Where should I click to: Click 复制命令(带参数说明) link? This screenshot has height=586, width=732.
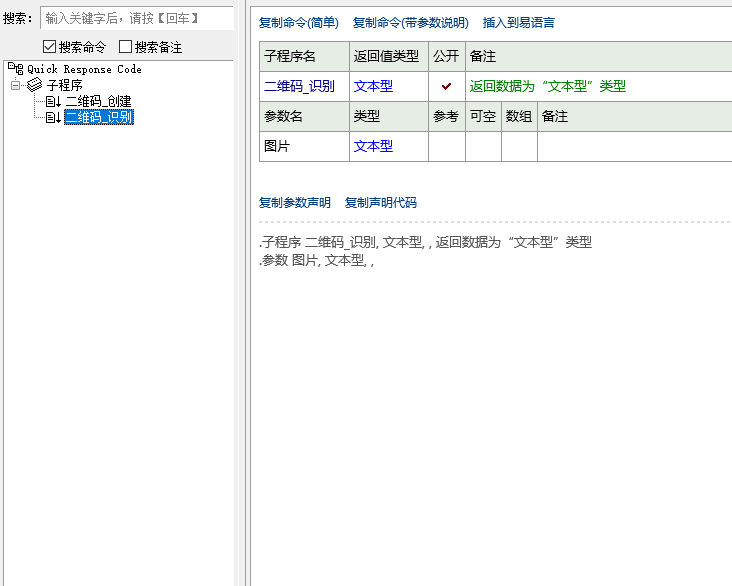tap(410, 22)
